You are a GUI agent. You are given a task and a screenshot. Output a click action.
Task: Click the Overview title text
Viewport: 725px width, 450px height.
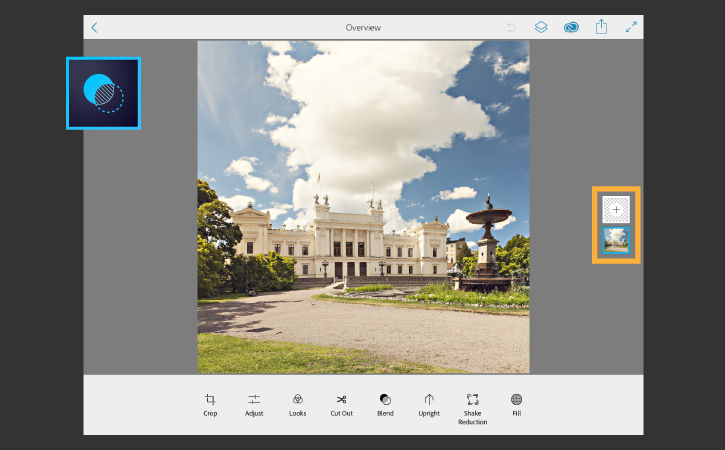[x=363, y=28]
